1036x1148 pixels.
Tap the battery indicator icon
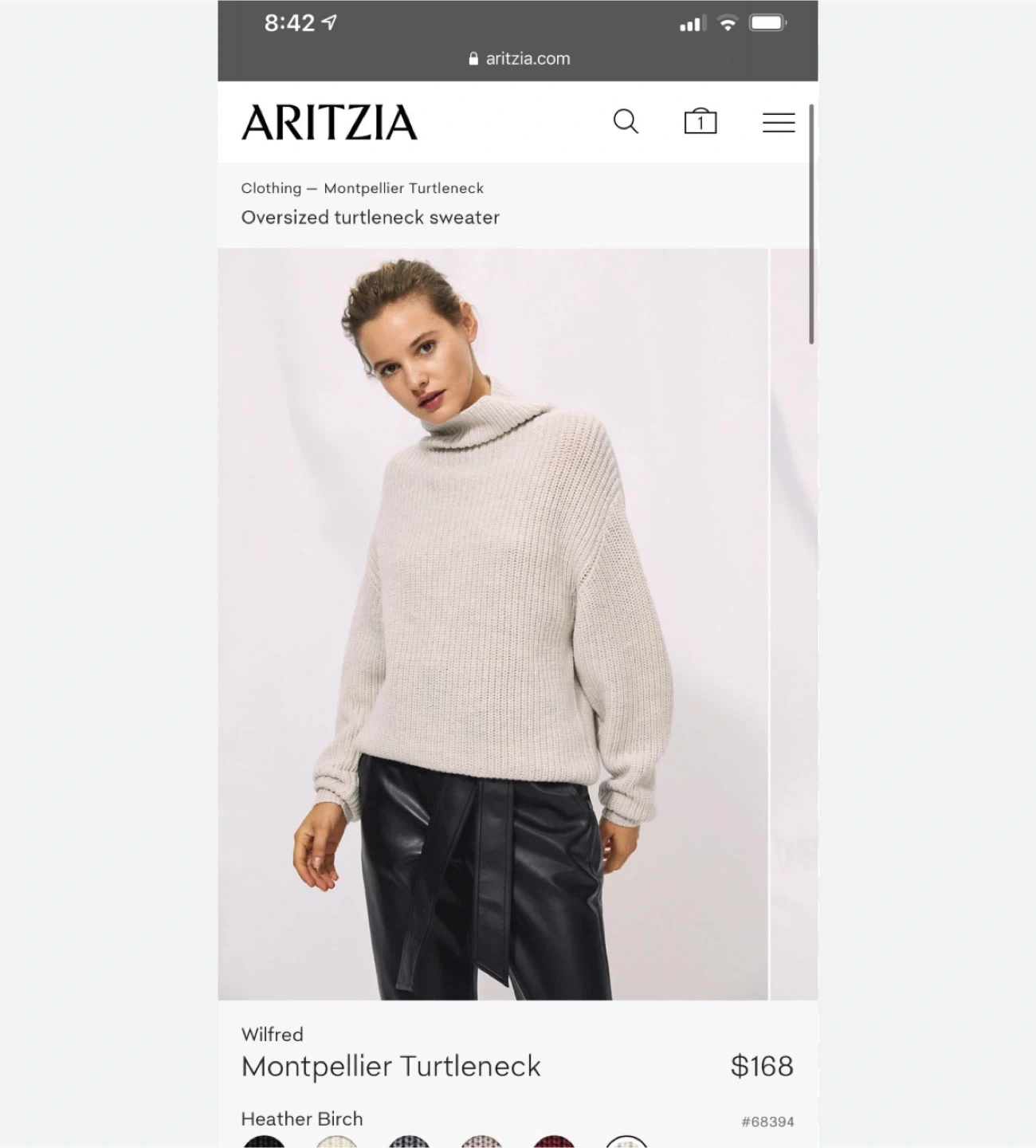point(768,23)
